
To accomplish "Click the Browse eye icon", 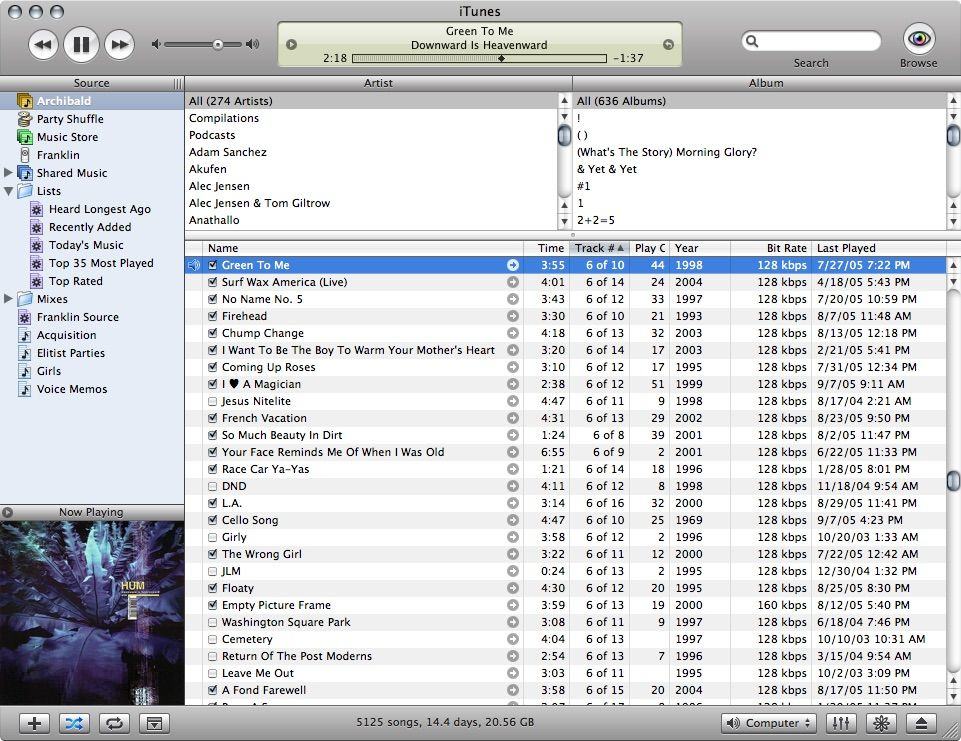I will click(x=918, y=40).
